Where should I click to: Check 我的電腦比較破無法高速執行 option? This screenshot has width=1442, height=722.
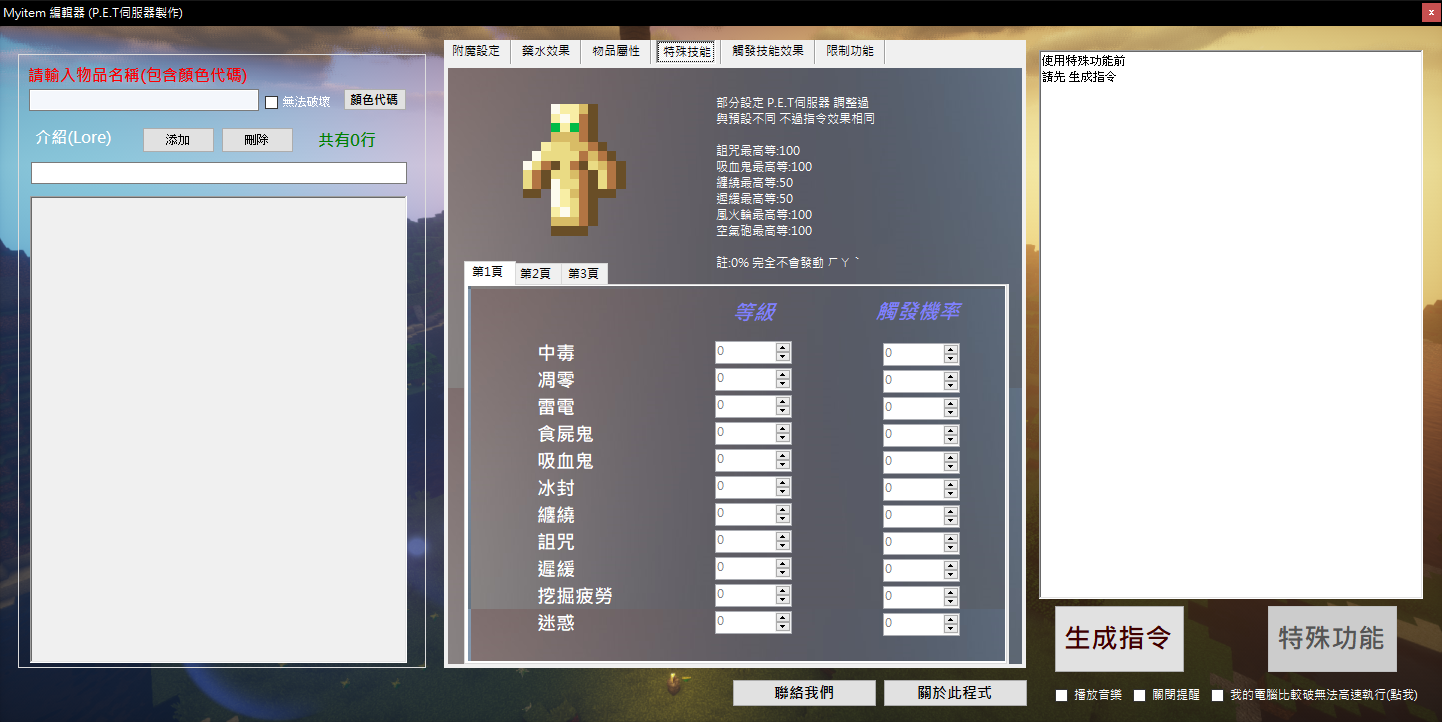coord(1218,695)
